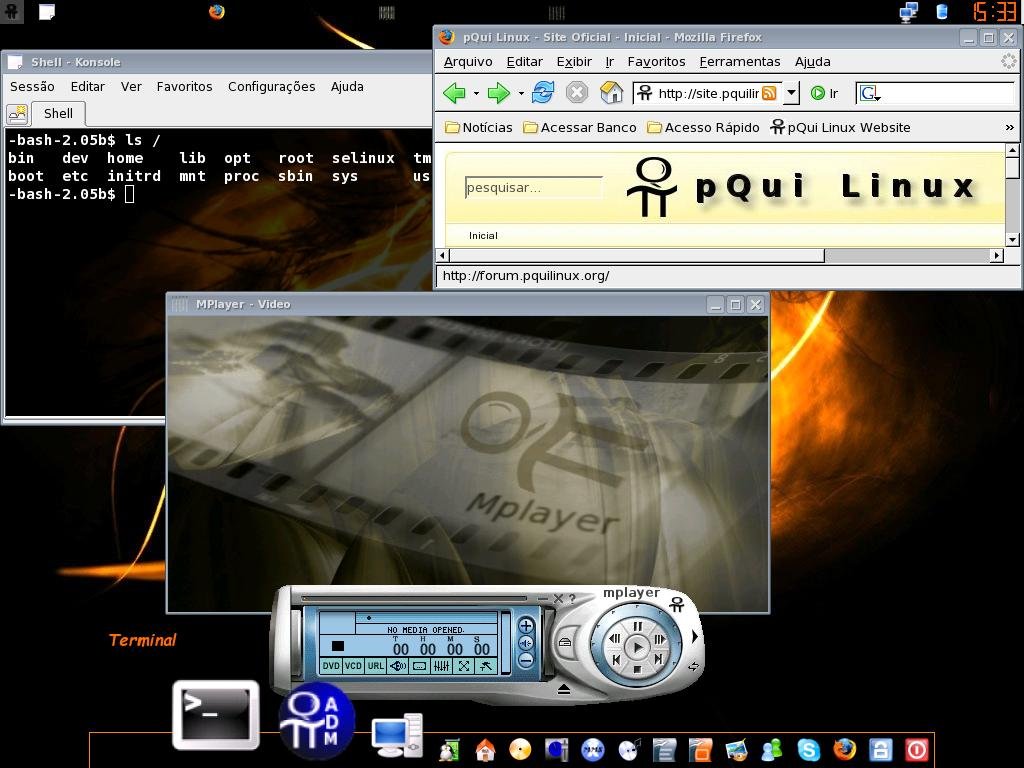Select the VCD mode in MPlayer
1024x768 pixels.
354,665
